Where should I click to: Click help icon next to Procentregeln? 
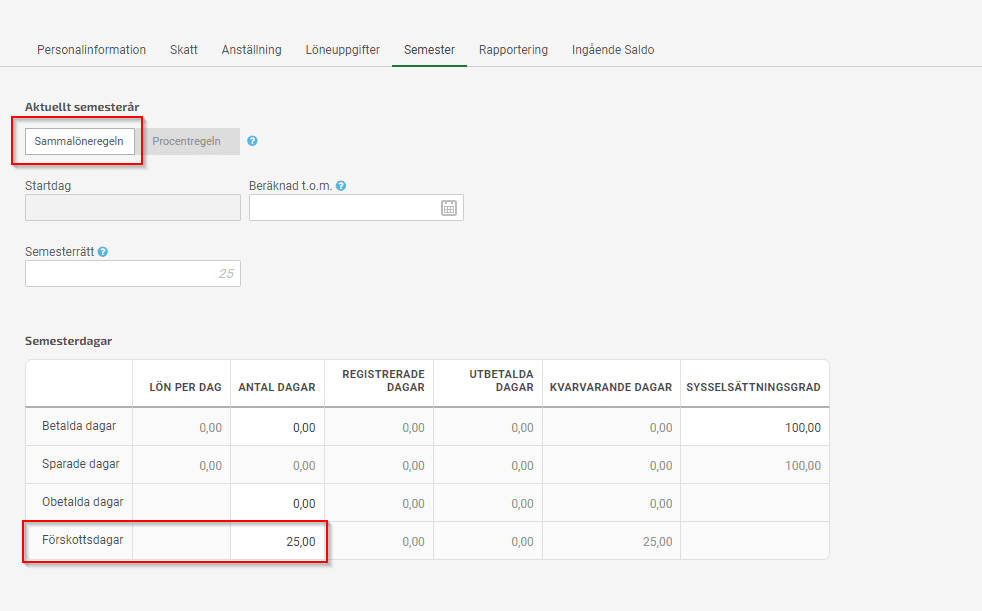tap(252, 141)
